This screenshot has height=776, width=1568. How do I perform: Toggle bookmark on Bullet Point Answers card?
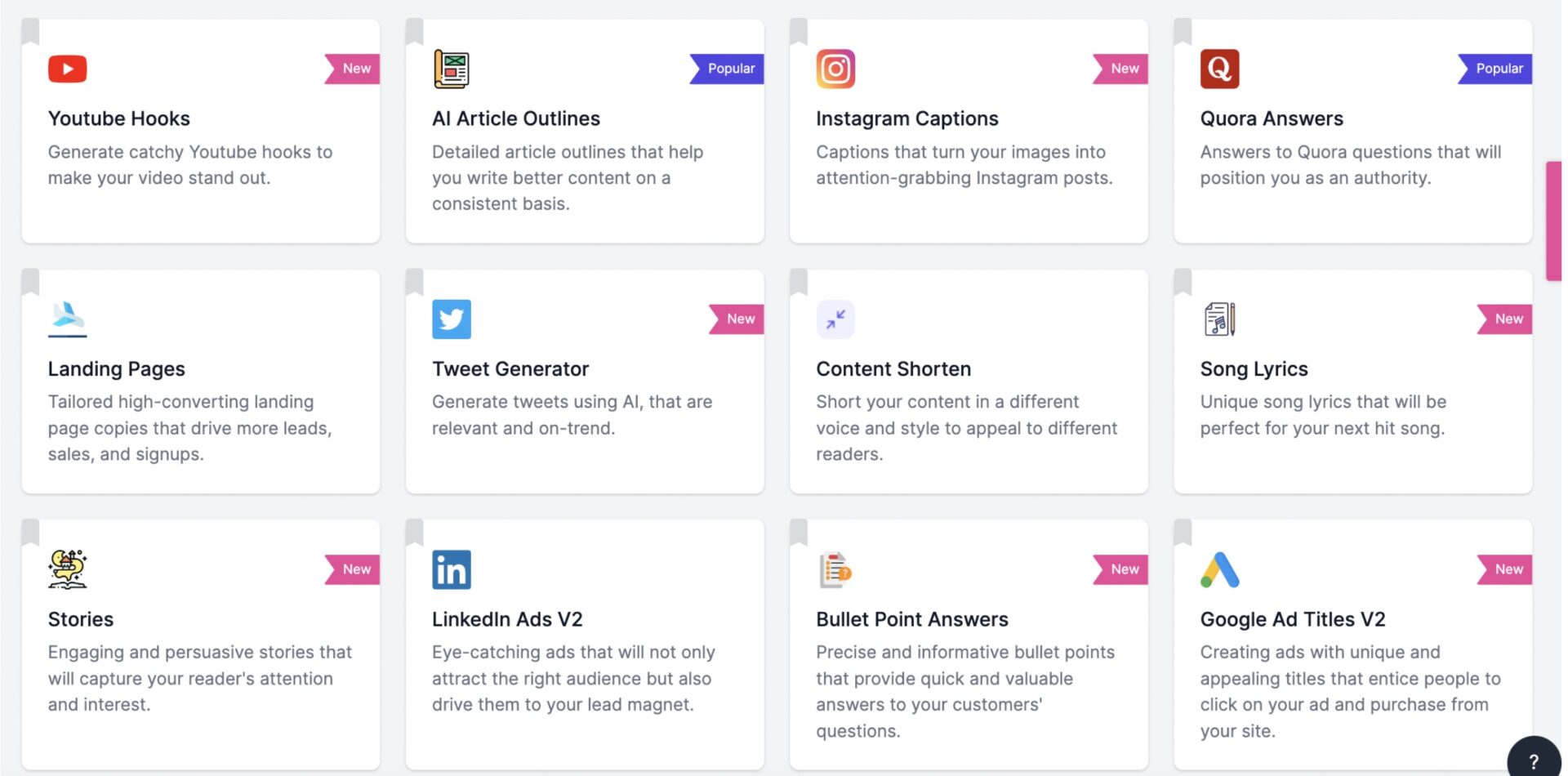[798, 532]
